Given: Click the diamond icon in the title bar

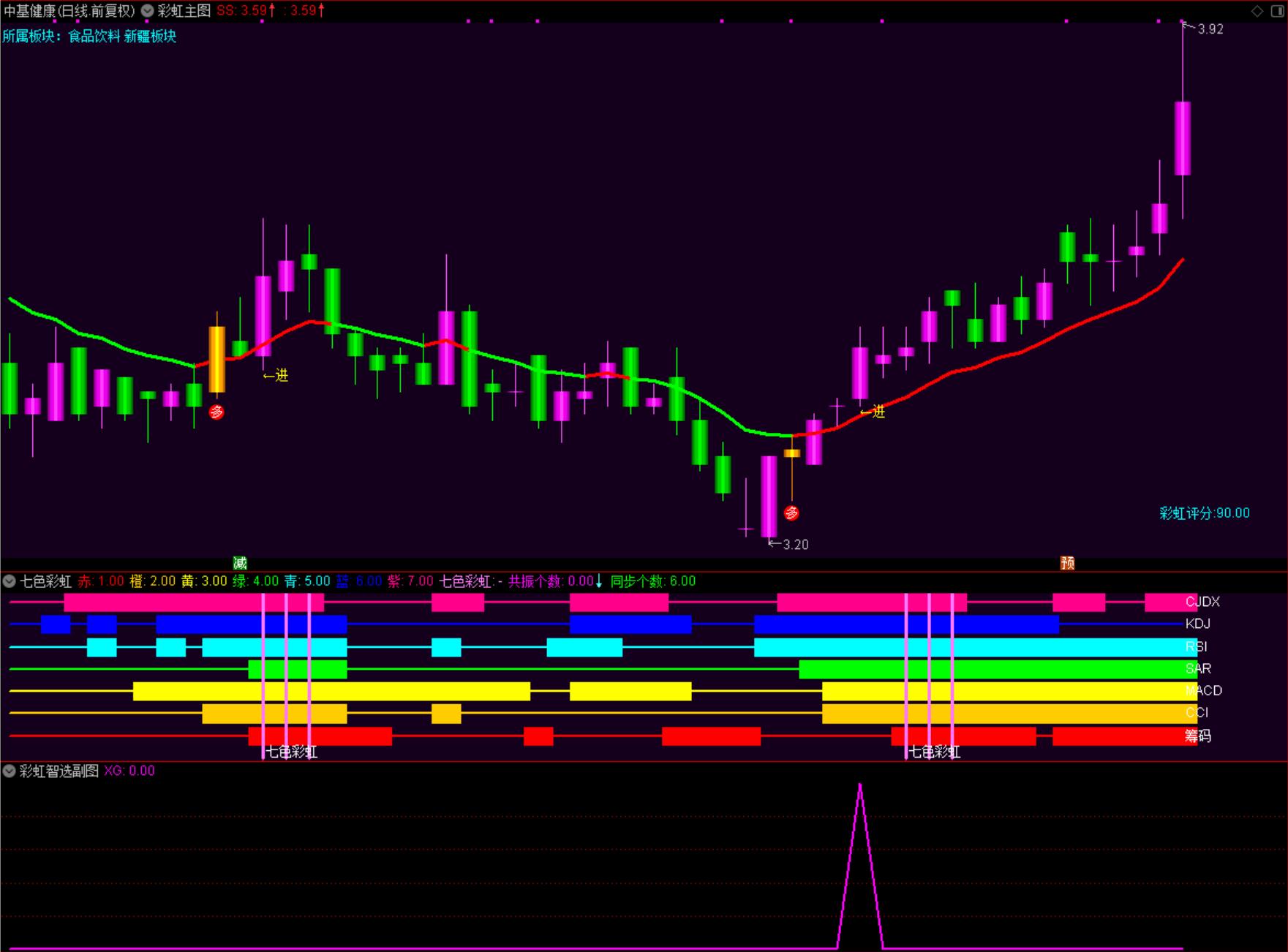Looking at the screenshot, I should (x=1257, y=11).
